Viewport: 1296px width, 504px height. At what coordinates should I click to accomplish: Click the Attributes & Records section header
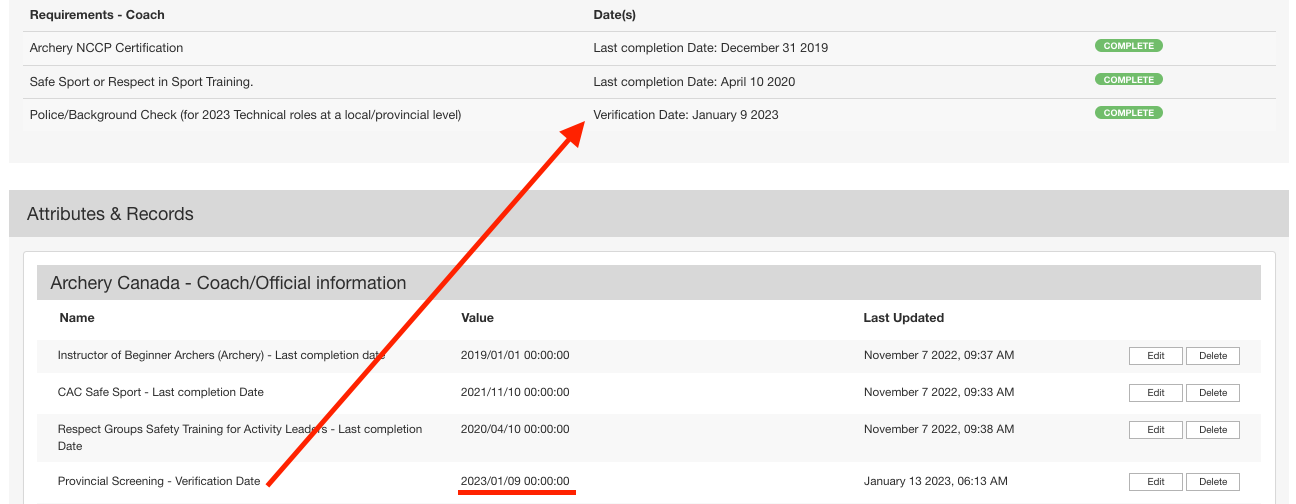[x=110, y=214]
